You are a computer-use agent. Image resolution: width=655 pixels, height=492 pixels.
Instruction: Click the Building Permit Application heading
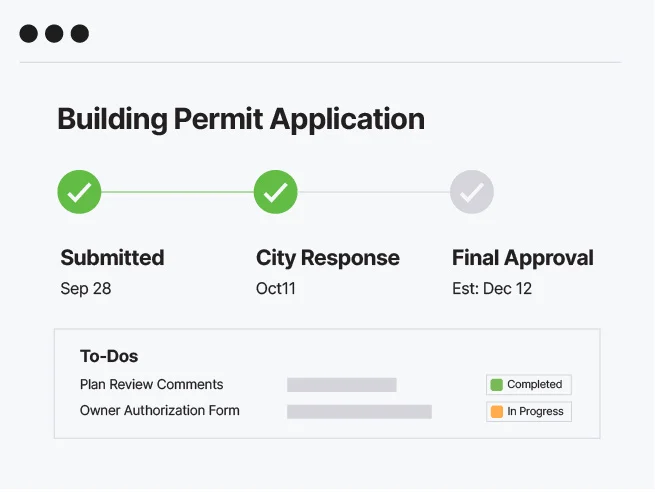tap(240, 119)
